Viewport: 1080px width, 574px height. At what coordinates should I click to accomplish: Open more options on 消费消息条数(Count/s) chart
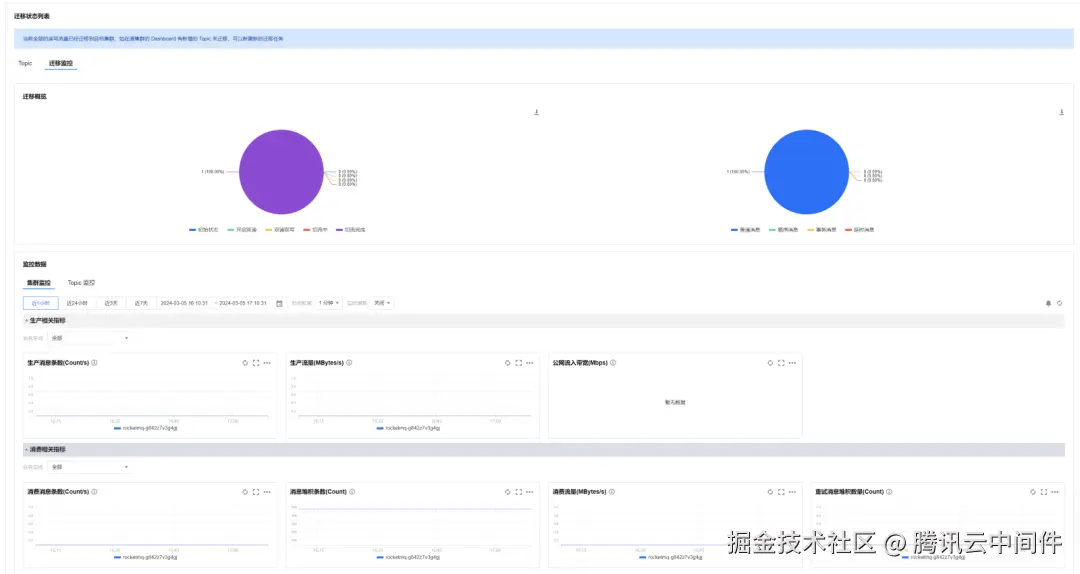tap(267, 492)
